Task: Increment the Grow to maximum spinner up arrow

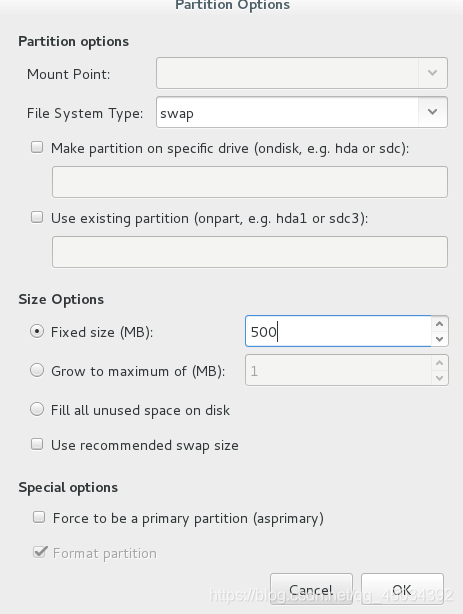Action: (439, 363)
